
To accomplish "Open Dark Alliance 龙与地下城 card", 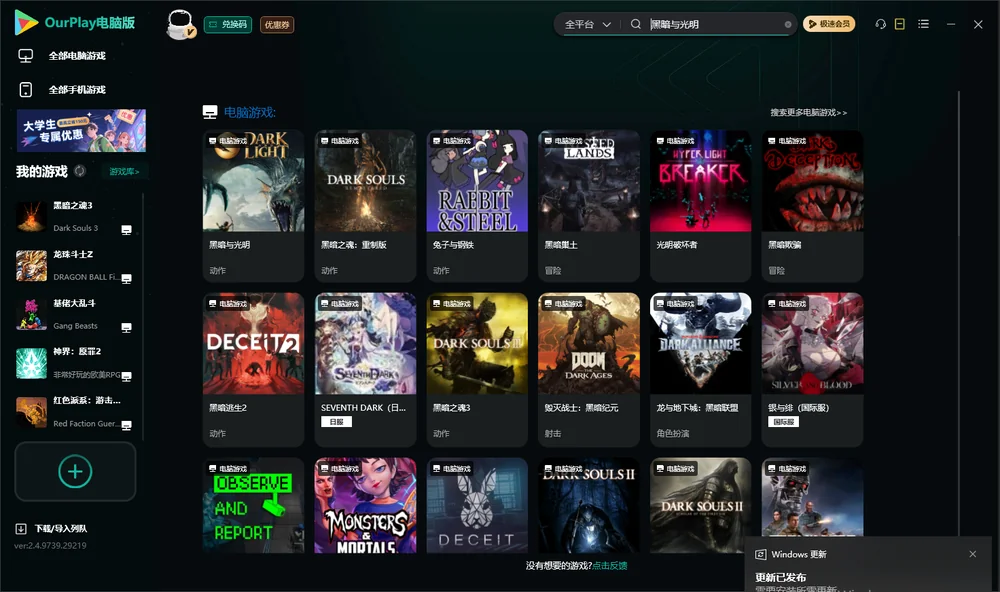I will pyautogui.click(x=700, y=369).
